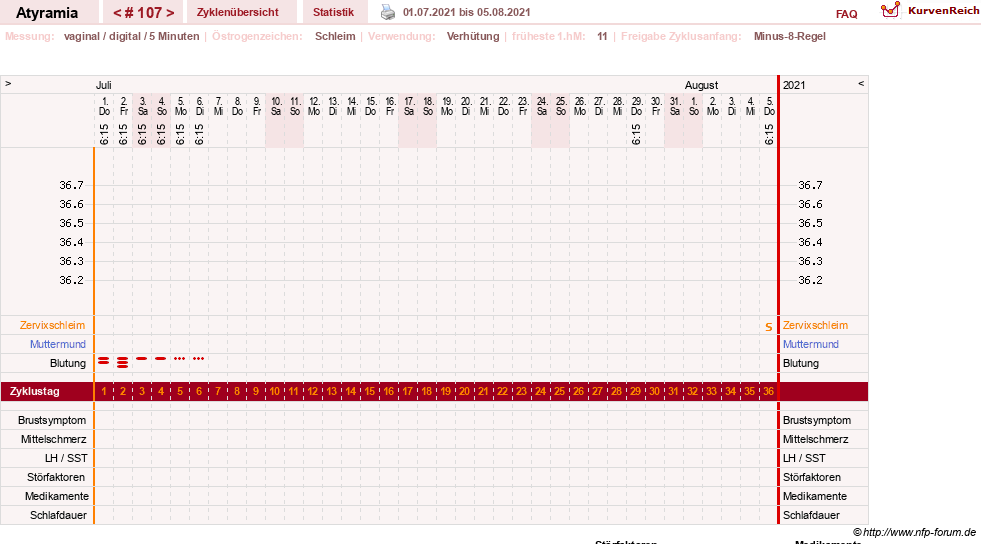
Task: Click the KurvenReich logo icon
Action: point(890,10)
